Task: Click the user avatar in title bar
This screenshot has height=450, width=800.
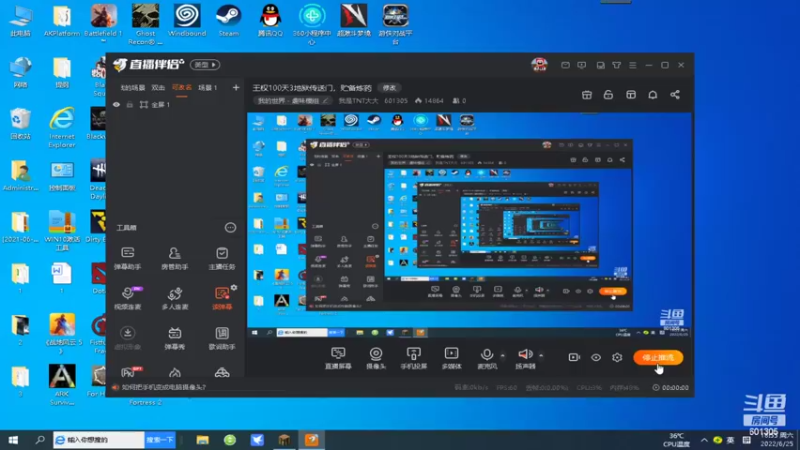Action: [x=539, y=65]
